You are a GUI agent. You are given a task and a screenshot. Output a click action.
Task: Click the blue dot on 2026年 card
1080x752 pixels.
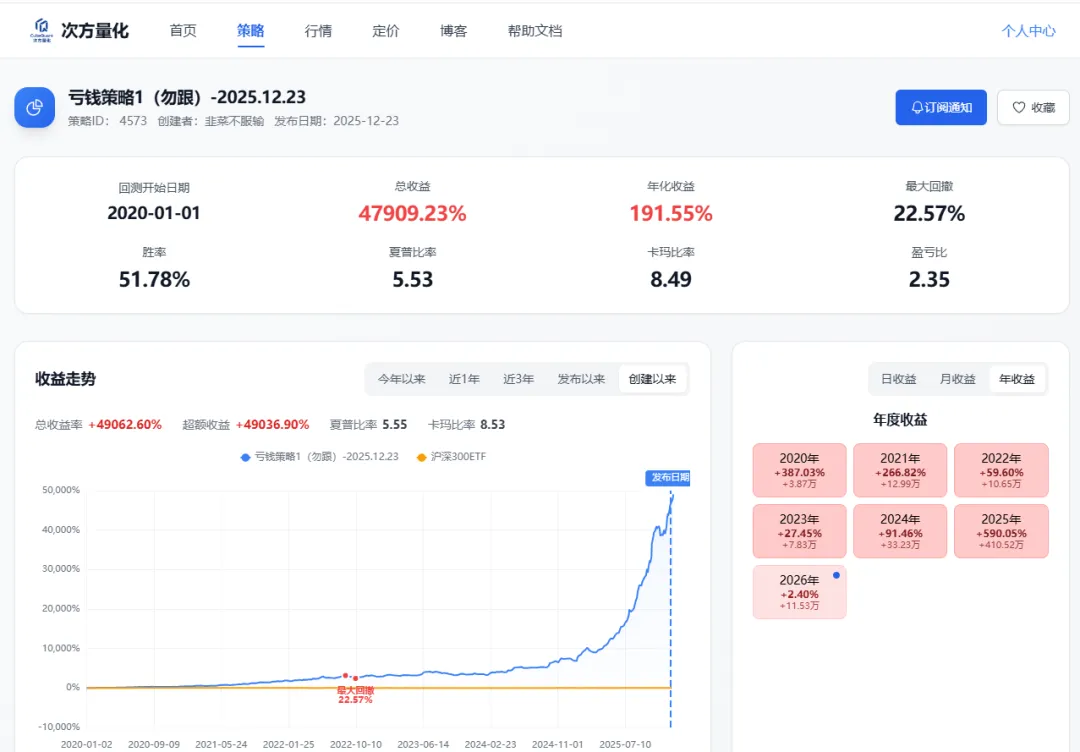[x=836, y=575]
